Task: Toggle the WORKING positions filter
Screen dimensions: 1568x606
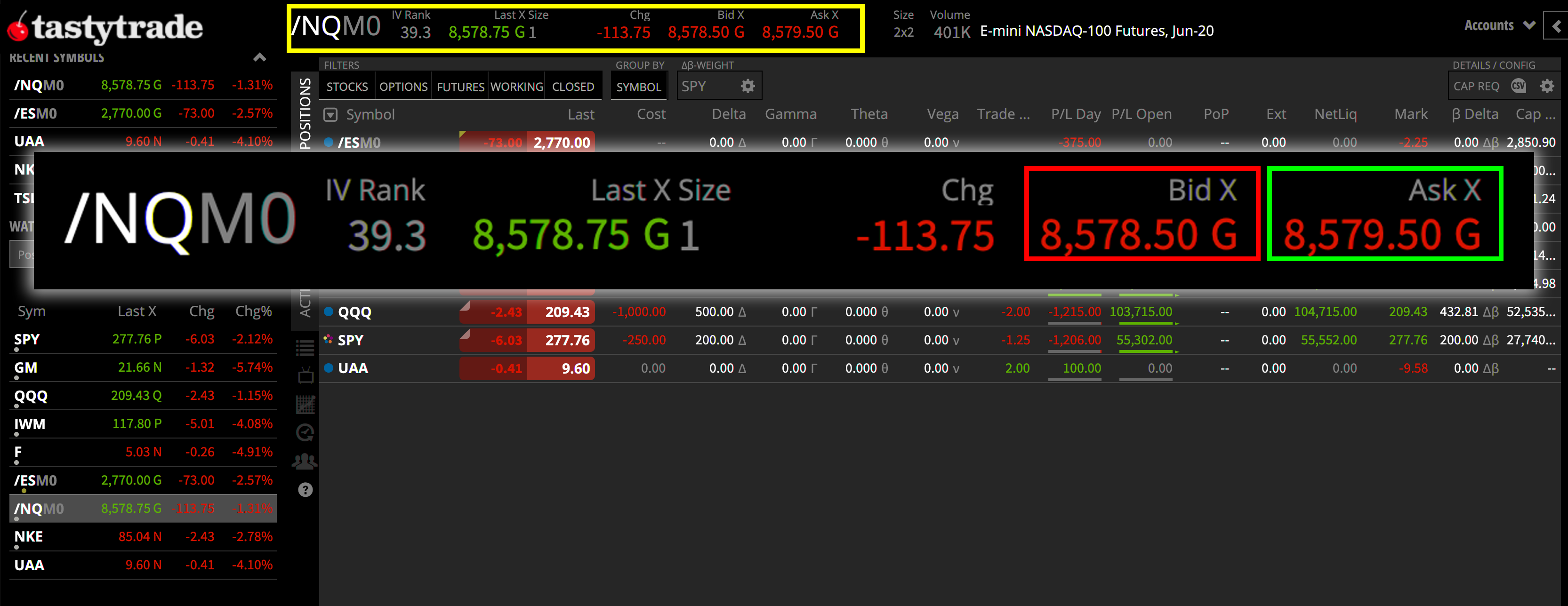Action: click(x=516, y=86)
